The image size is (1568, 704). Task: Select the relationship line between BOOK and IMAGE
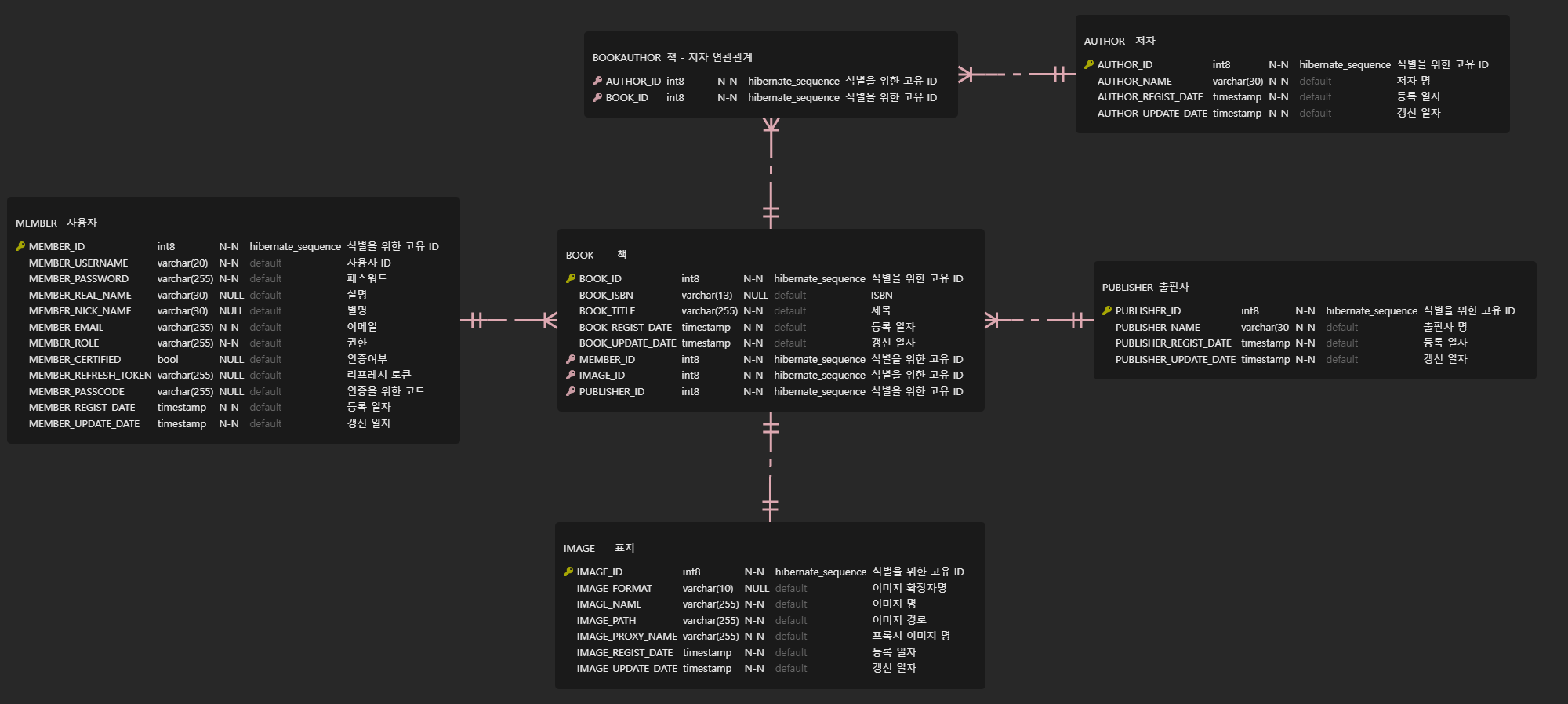click(771, 466)
